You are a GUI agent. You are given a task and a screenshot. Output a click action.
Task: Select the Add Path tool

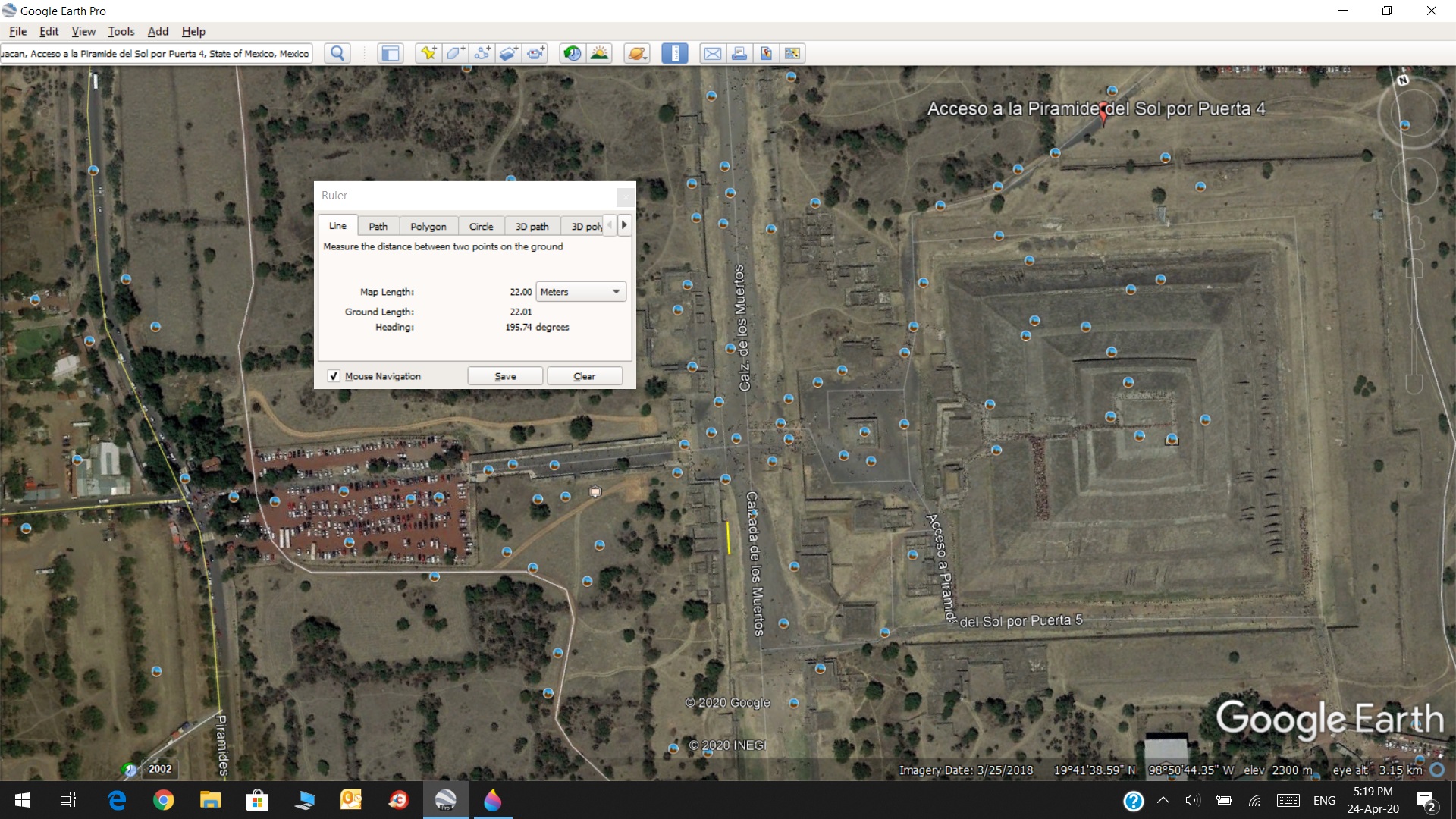482,53
